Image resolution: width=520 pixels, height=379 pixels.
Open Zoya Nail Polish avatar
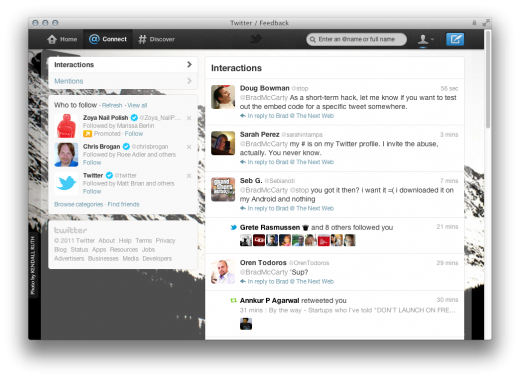pos(66,126)
